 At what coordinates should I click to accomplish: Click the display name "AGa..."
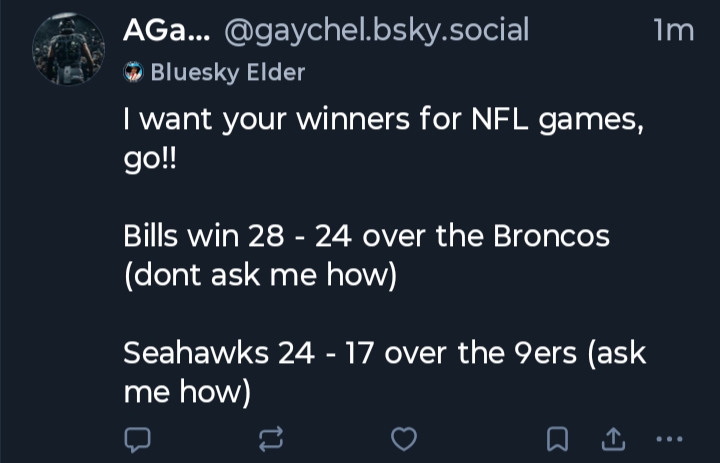click(166, 31)
